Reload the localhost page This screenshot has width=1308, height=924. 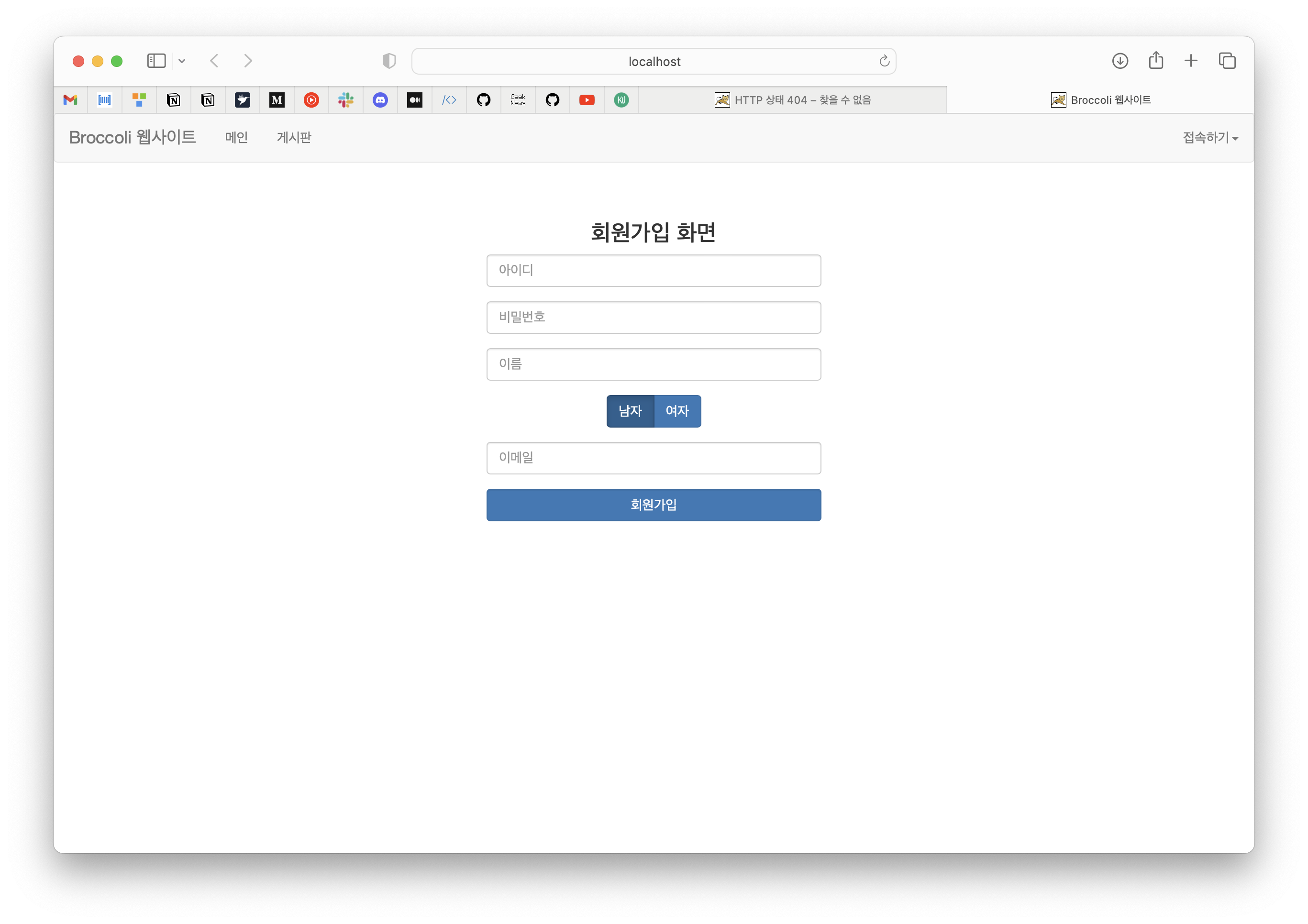[884, 61]
